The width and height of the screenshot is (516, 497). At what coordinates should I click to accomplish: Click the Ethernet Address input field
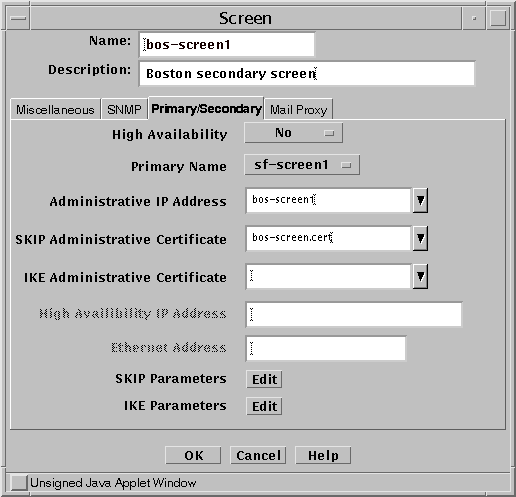click(326, 348)
